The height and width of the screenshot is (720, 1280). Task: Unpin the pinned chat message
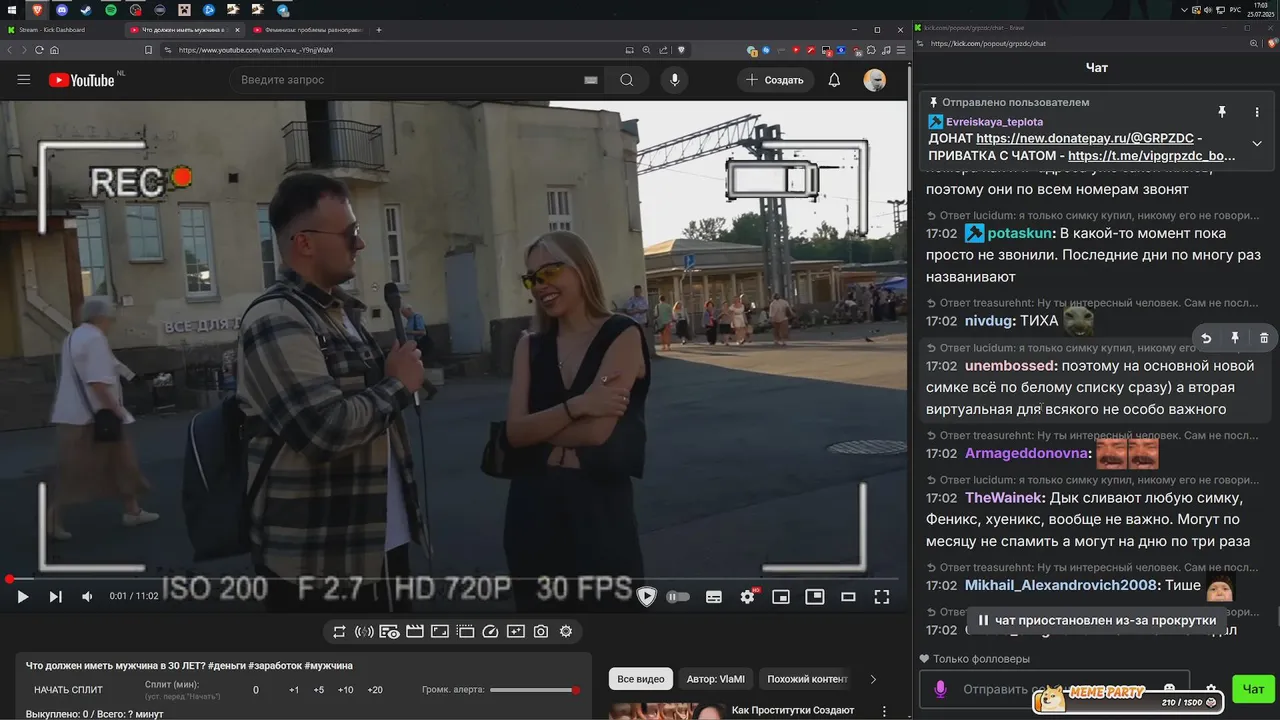(x=1222, y=112)
